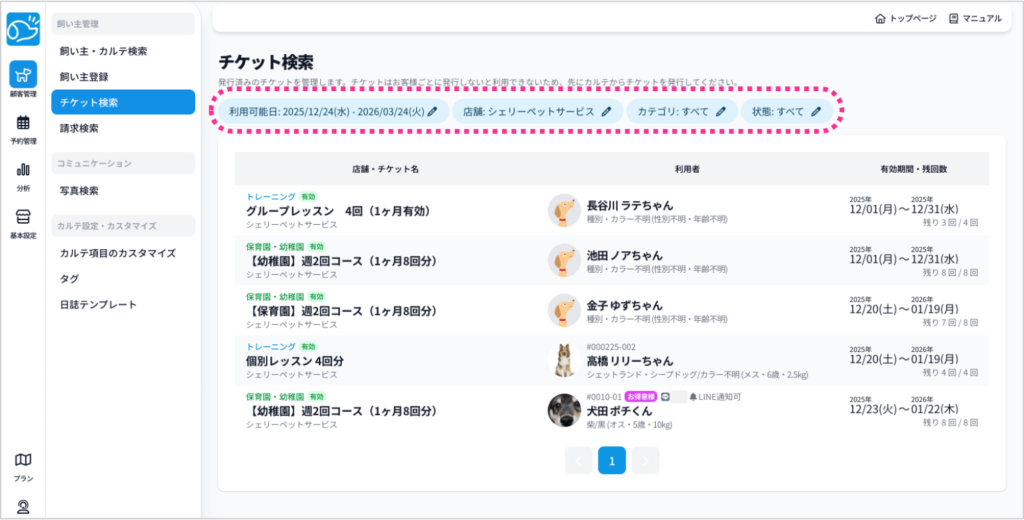Click the next page arrow button
The height and width of the screenshot is (520, 1024).
pyautogui.click(x=646, y=460)
